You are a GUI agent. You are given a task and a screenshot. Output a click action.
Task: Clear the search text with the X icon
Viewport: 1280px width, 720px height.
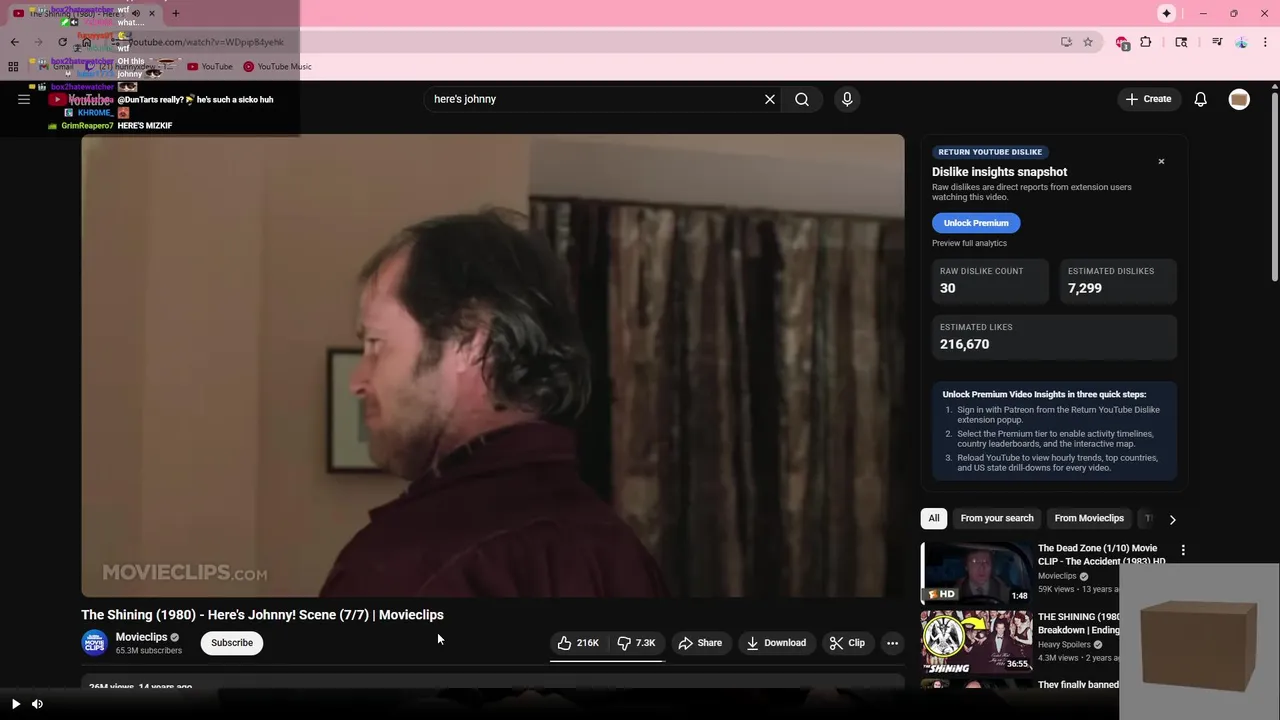(770, 99)
